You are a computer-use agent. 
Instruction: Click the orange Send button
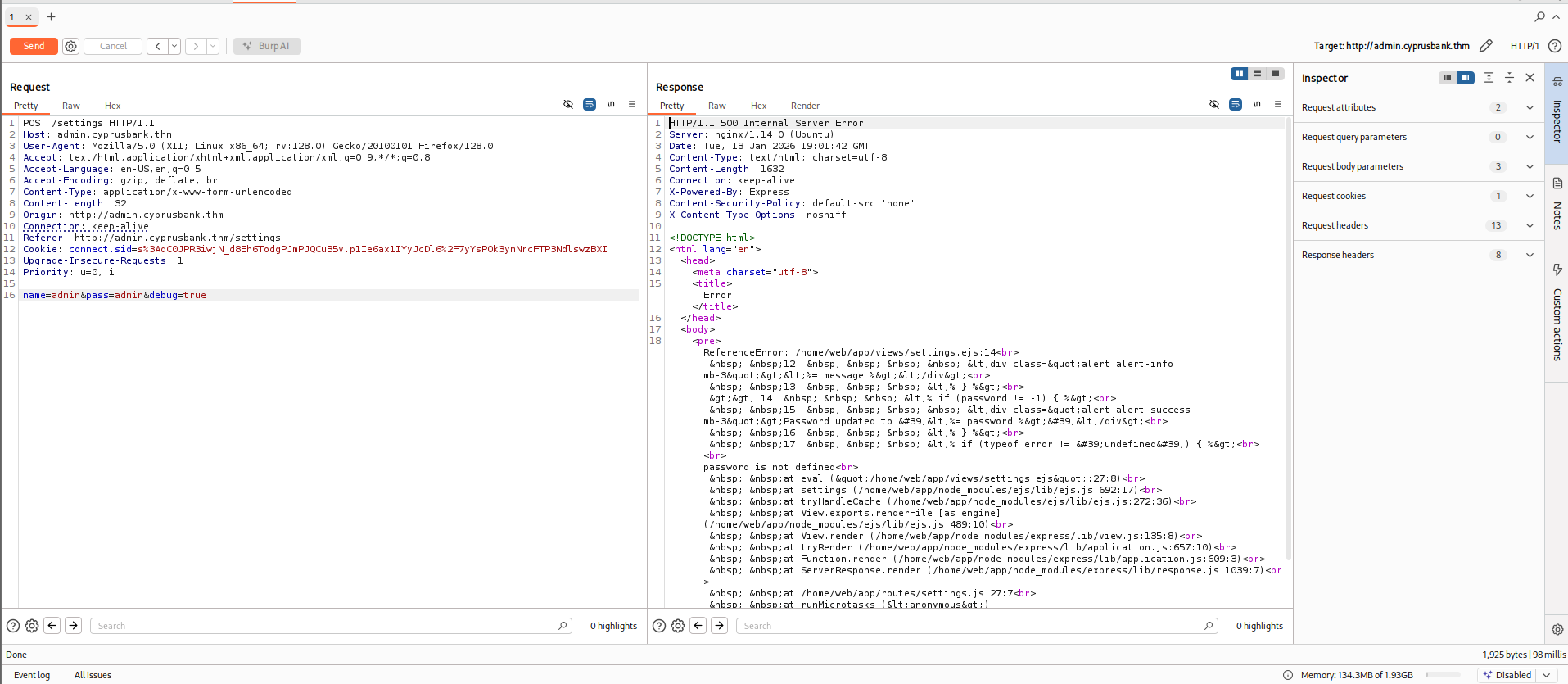pos(34,46)
